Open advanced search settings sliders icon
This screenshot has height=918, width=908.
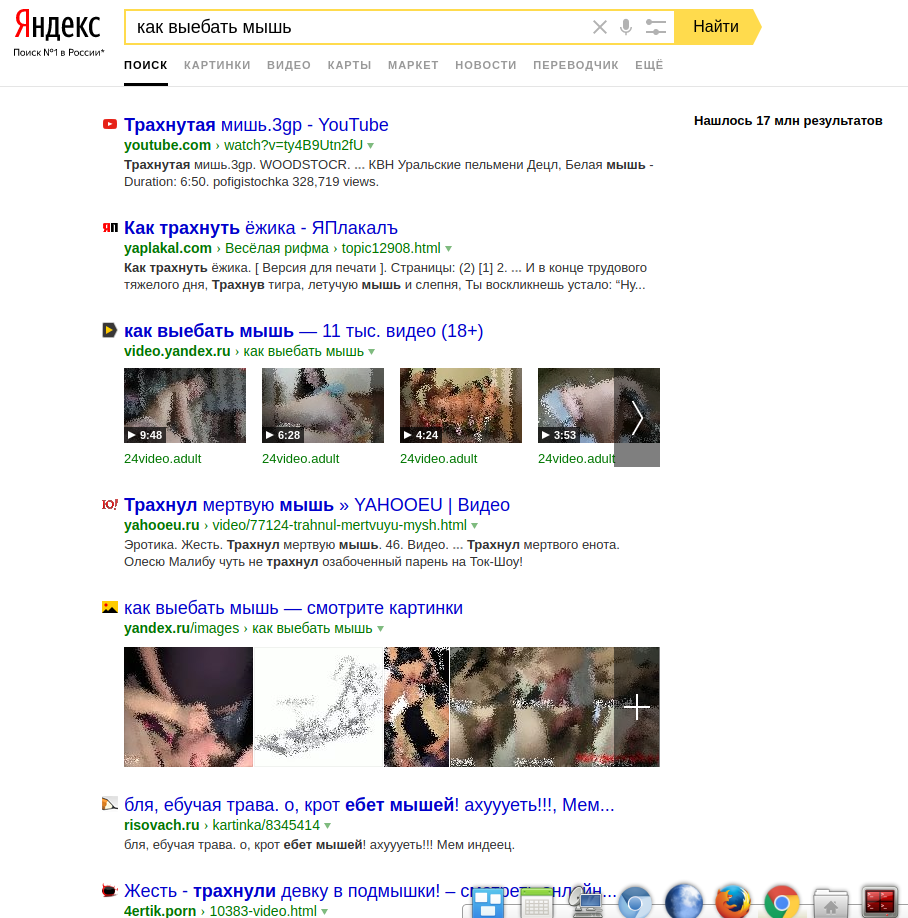(655, 27)
